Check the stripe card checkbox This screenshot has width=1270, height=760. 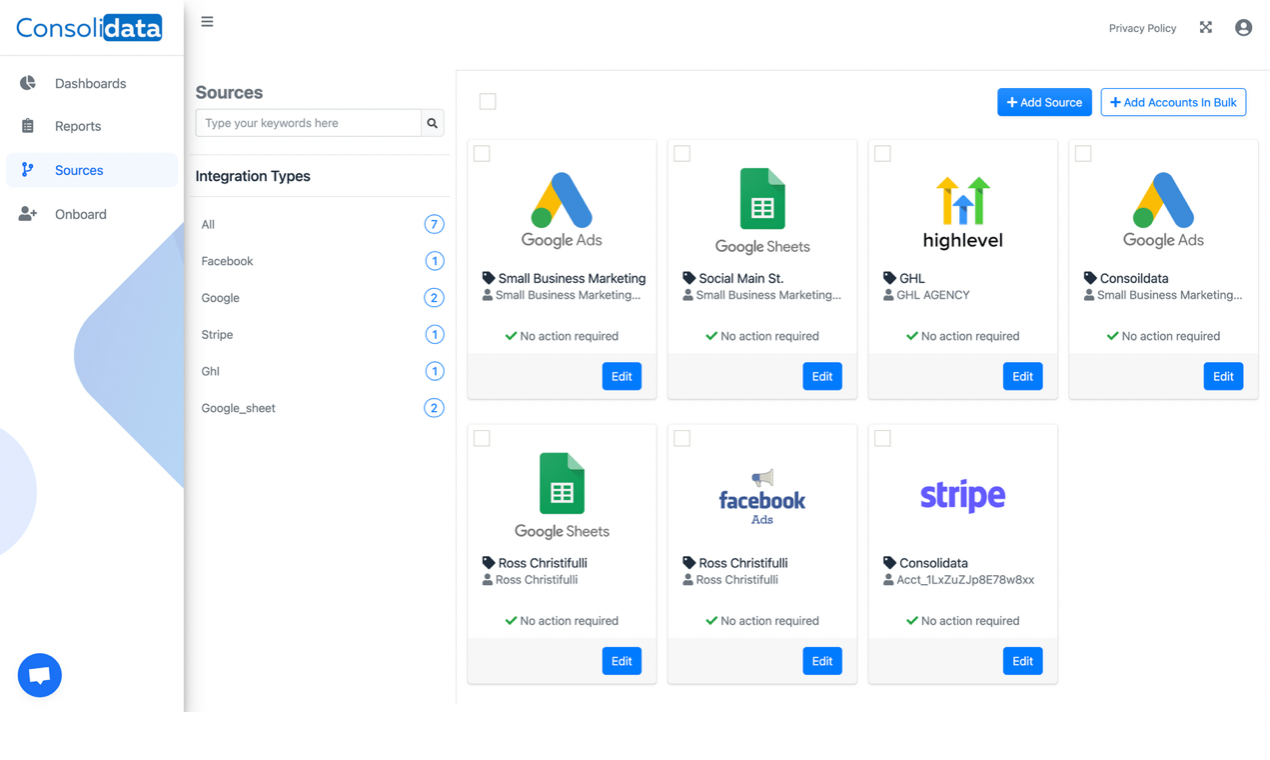click(x=882, y=438)
